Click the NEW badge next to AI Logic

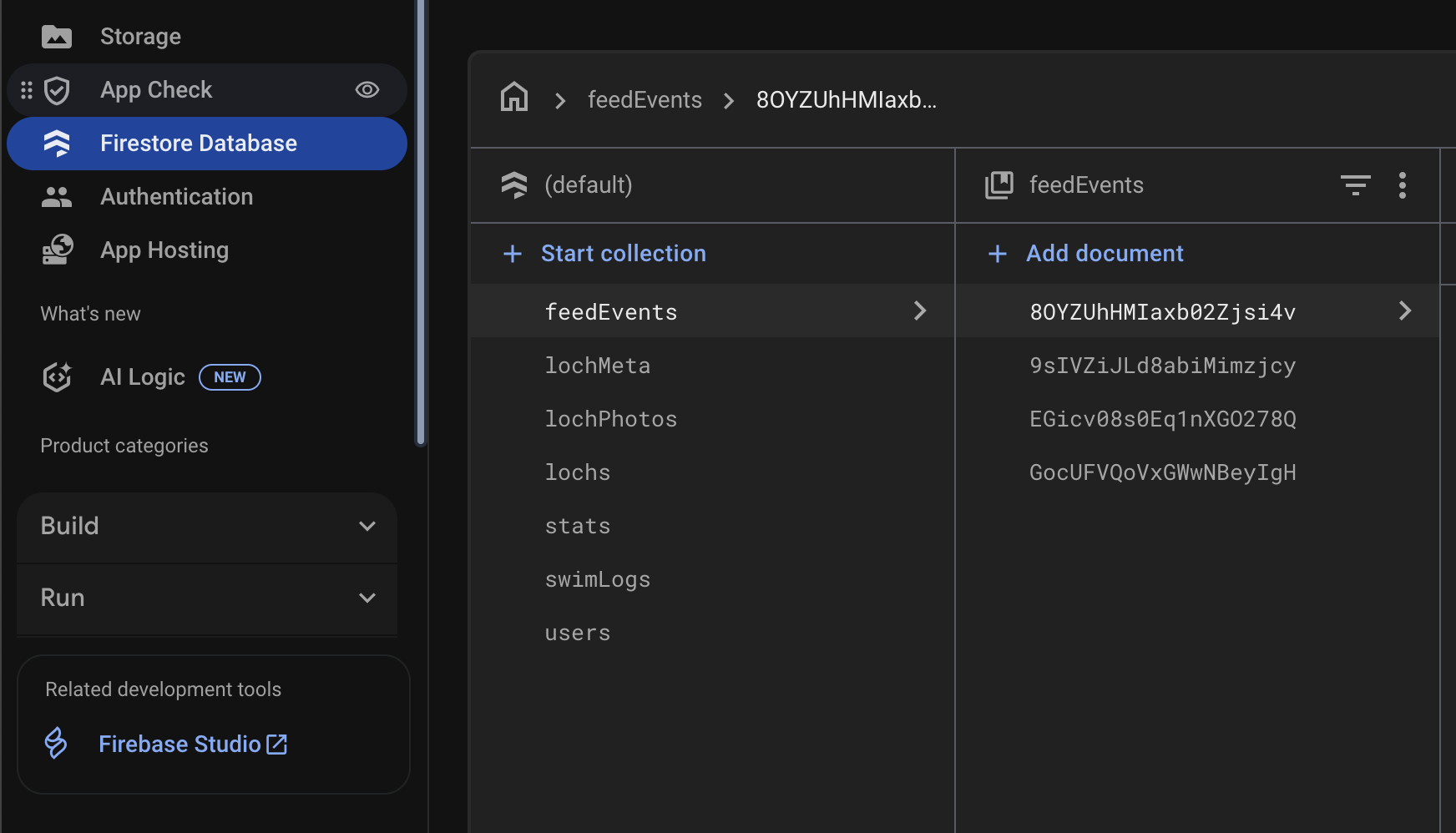230,377
